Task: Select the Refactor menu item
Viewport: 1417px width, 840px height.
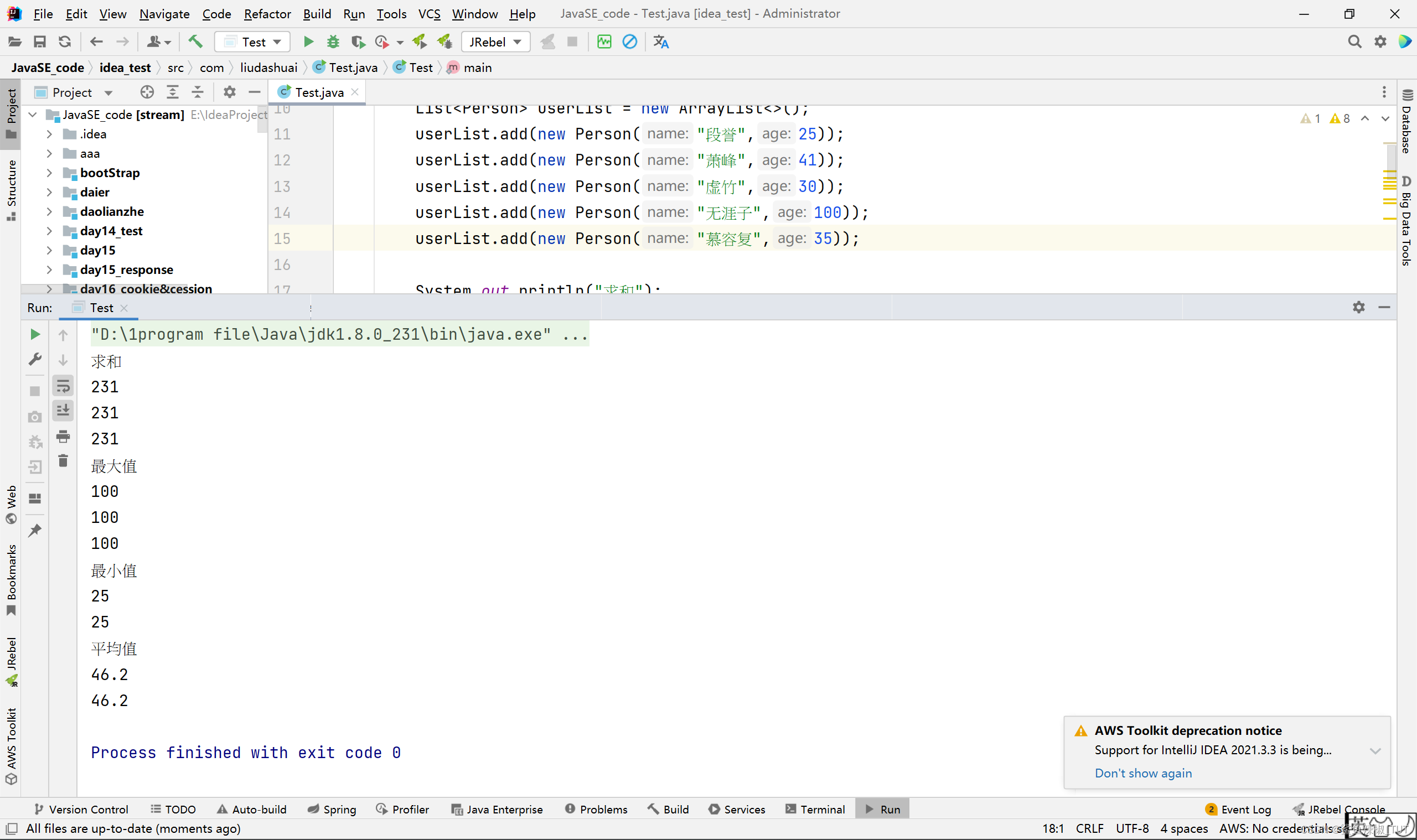Action: point(266,13)
